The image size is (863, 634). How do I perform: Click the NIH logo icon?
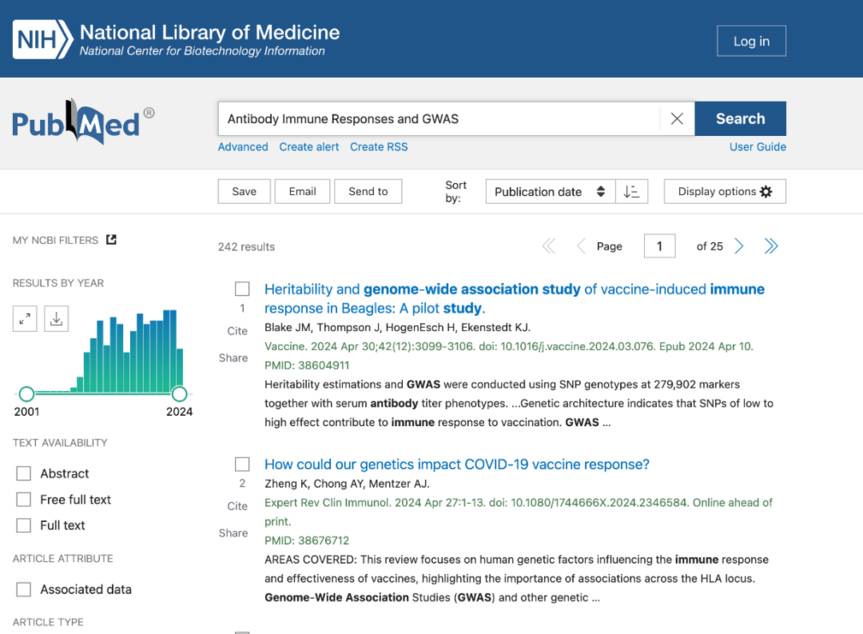tap(42, 40)
